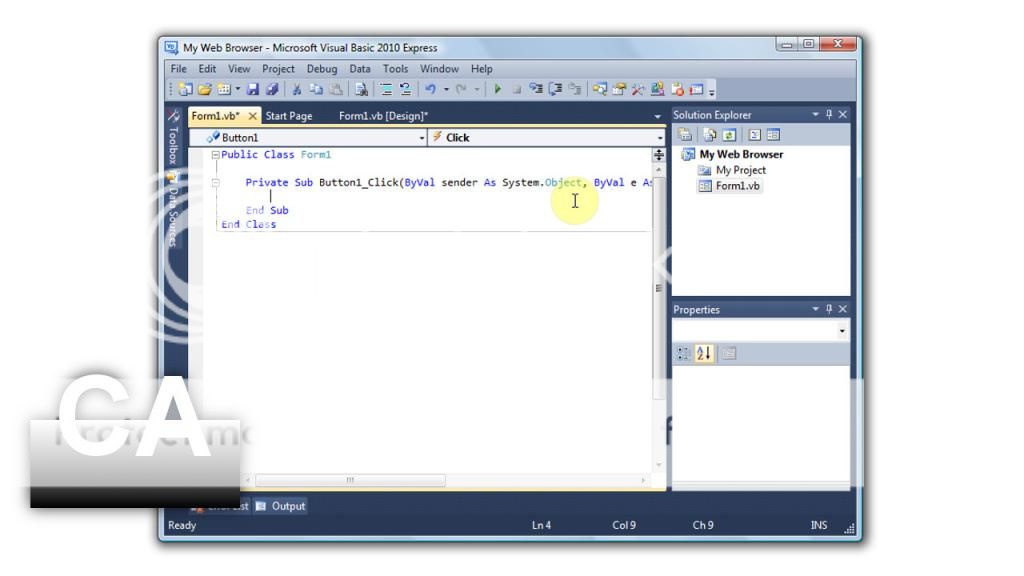The height and width of the screenshot is (576, 1024).
Task: Click the code editor horizontal scrollbar
Action: coord(350,481)
